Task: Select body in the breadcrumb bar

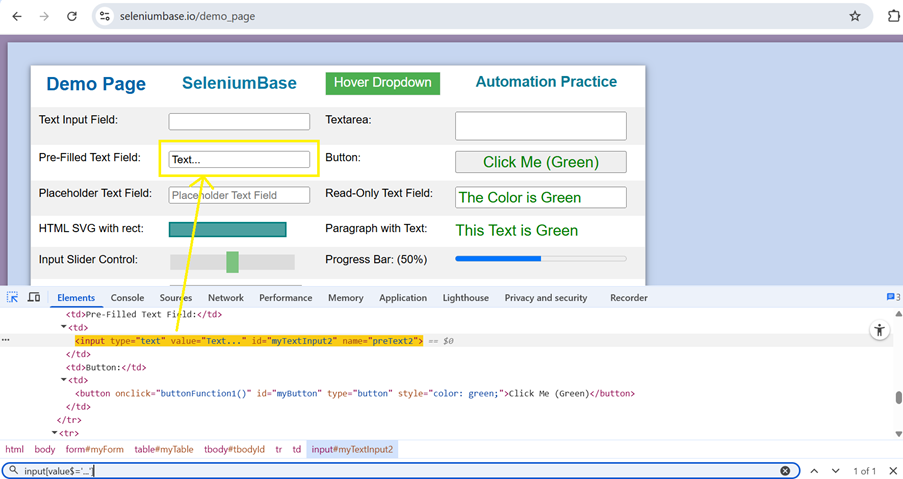Action: 44,449
